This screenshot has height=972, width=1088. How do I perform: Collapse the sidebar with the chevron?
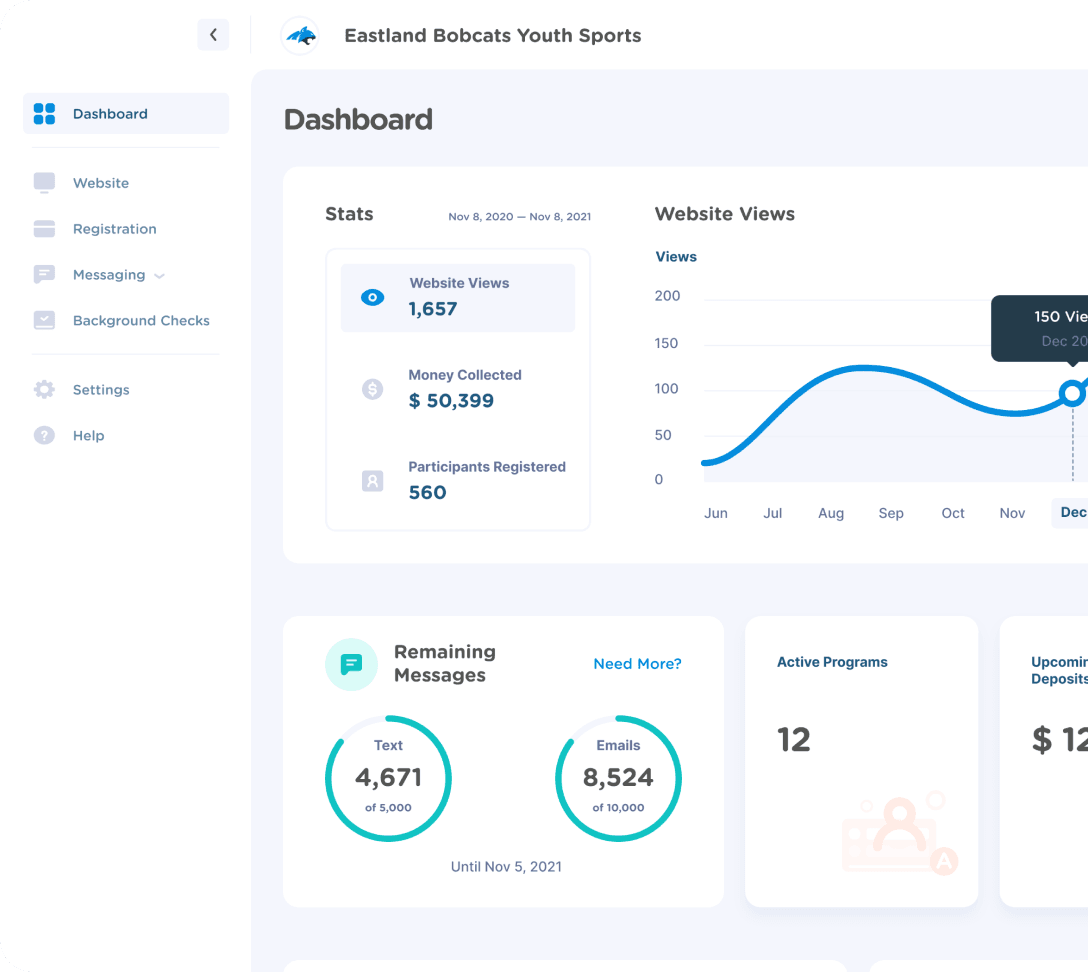click(213, 34)
